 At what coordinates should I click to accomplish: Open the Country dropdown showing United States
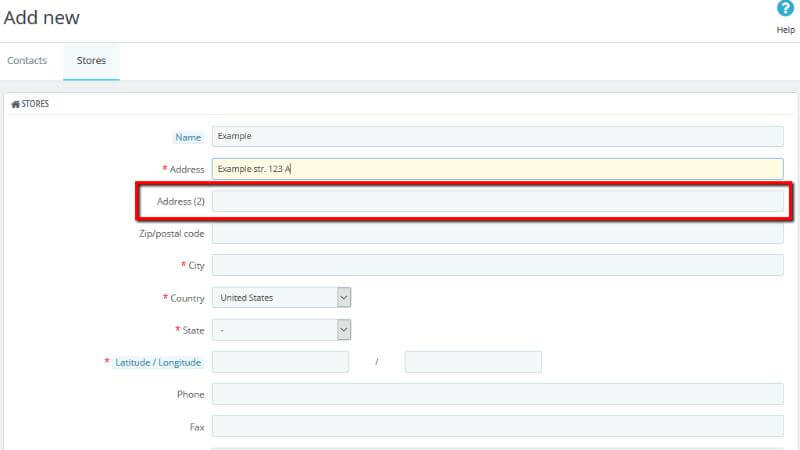[281, 297]
